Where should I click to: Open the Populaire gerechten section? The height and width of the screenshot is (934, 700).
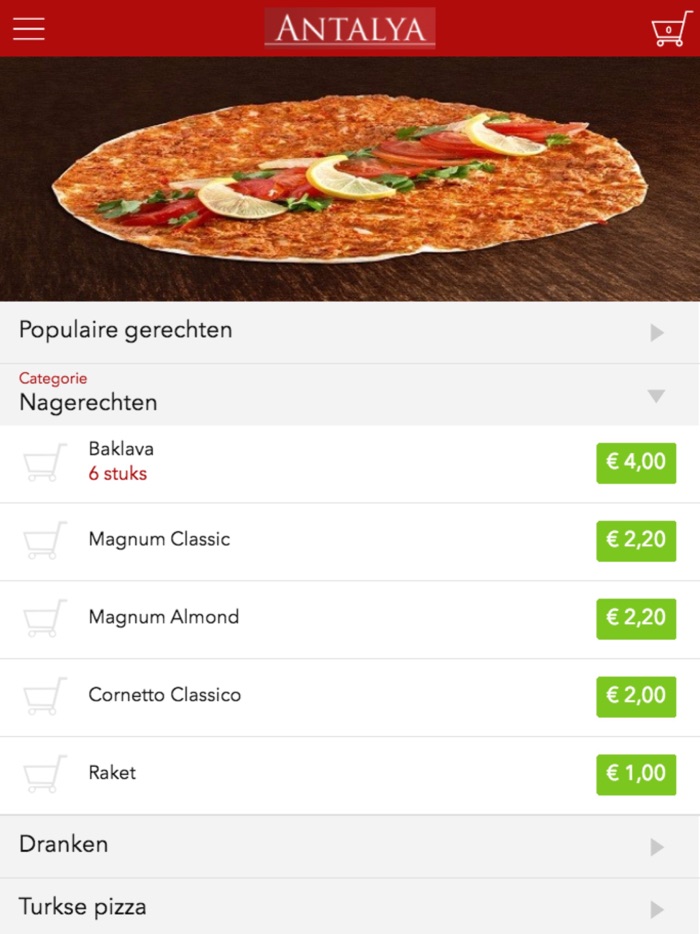pyautogui.click(x=126, y=330)
